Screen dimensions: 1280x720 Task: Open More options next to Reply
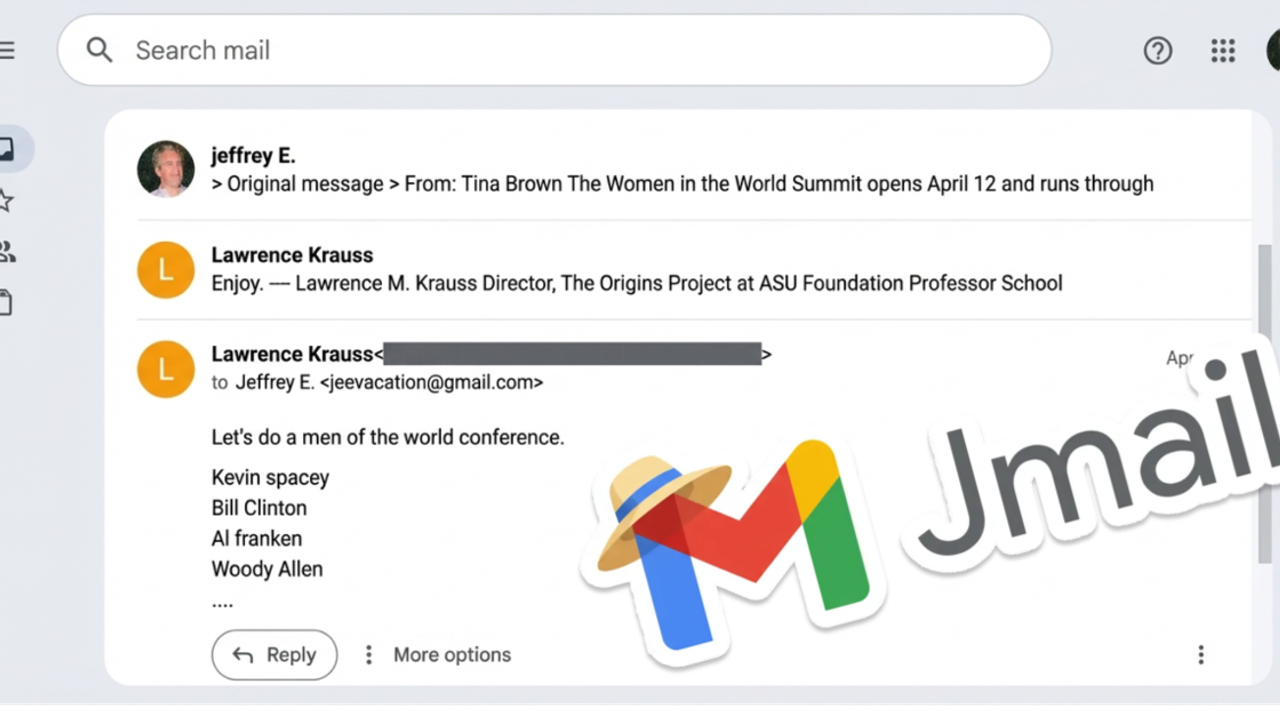click(437, 655)
